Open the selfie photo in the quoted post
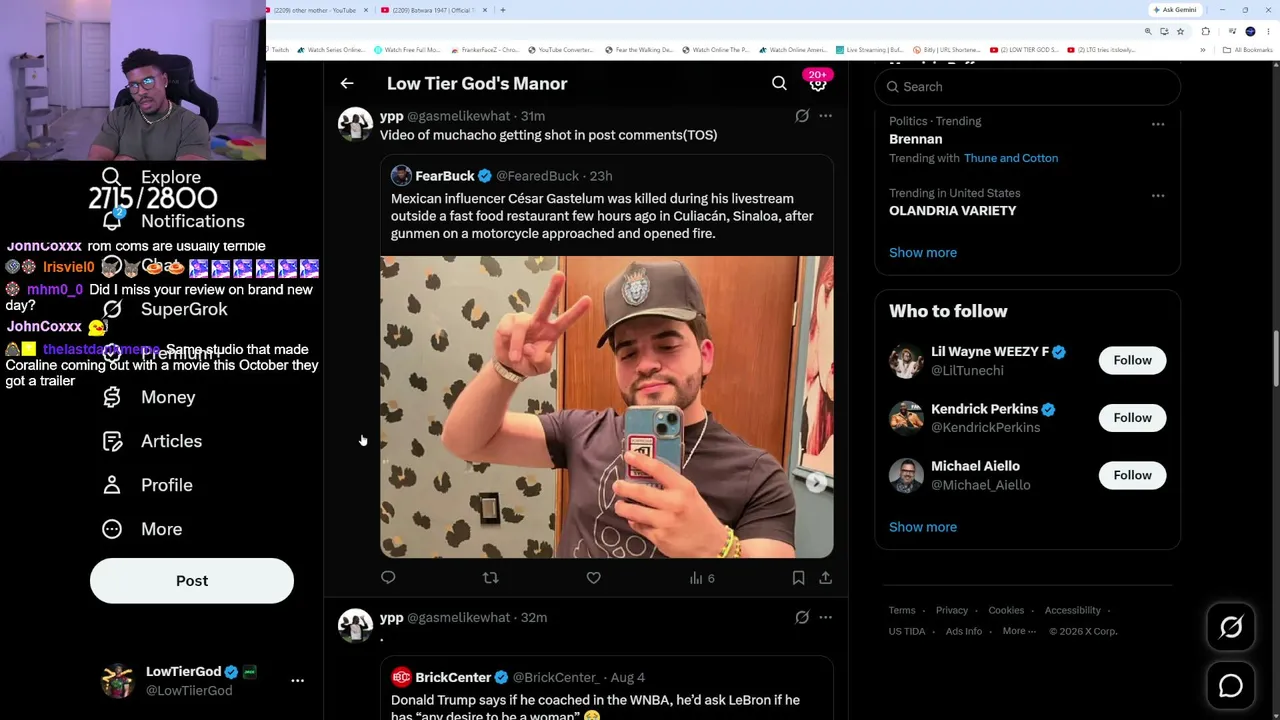The width and height of the screenshot is (1280, 720). [606, 407]
